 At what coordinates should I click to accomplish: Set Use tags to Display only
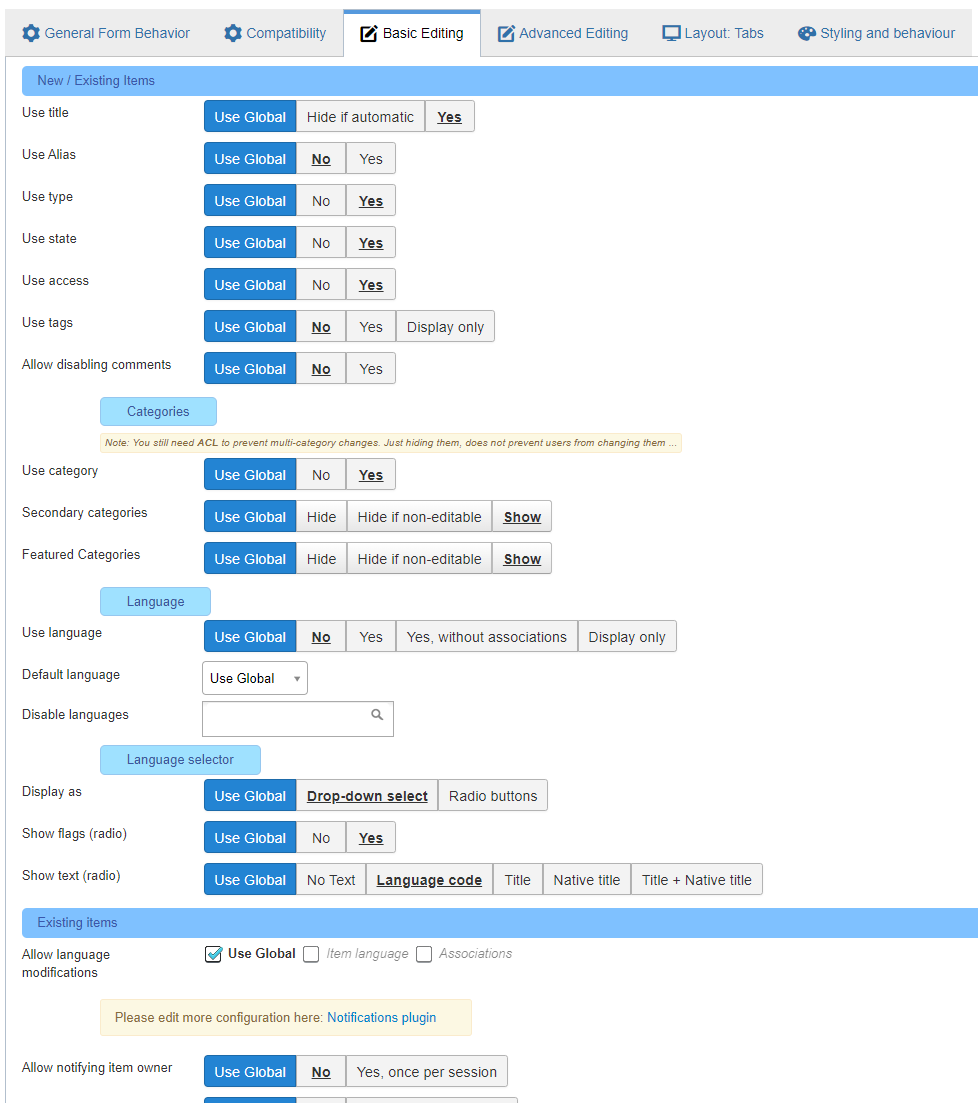coord(445,327)
